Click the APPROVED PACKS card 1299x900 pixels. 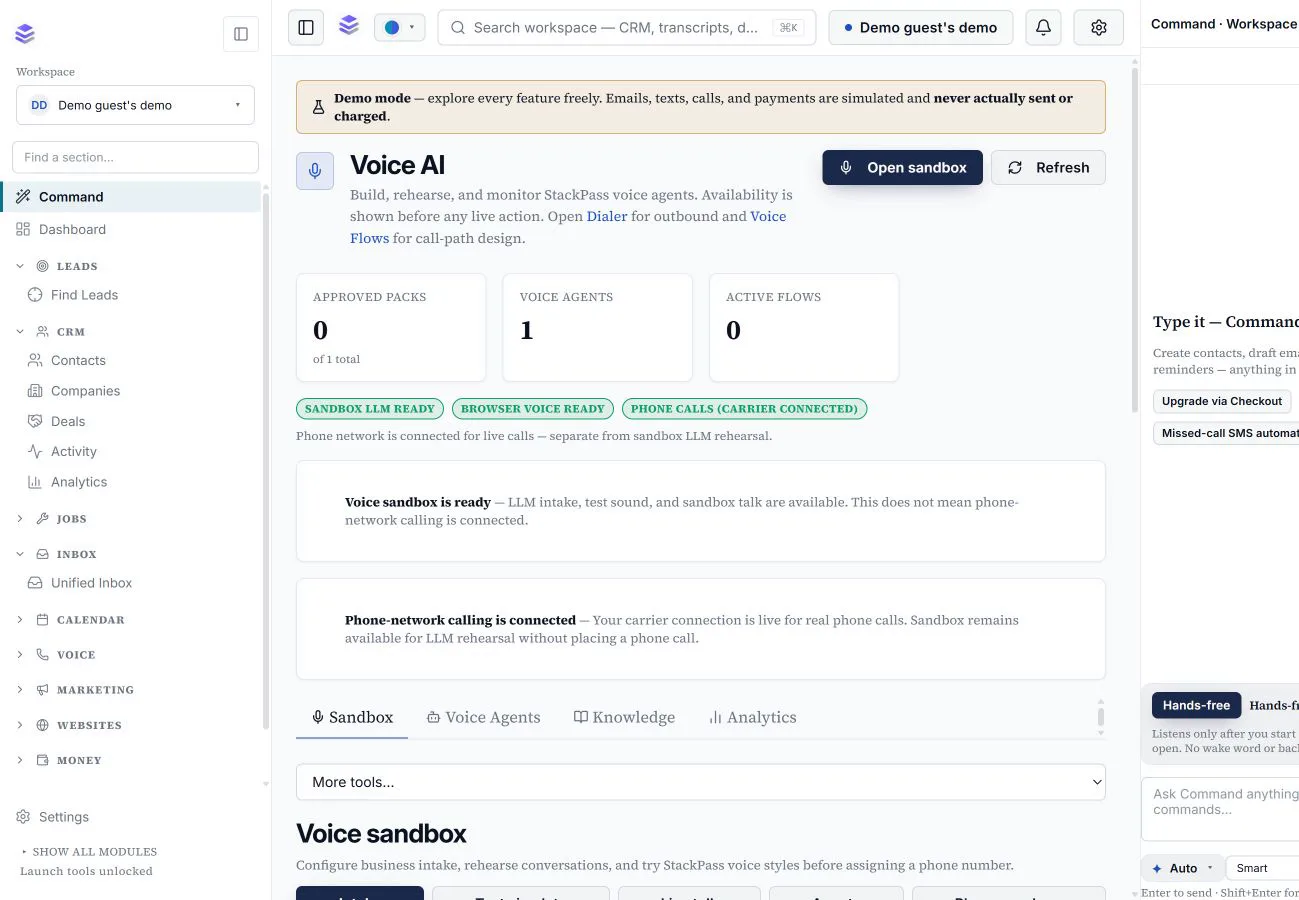[391, 328]
